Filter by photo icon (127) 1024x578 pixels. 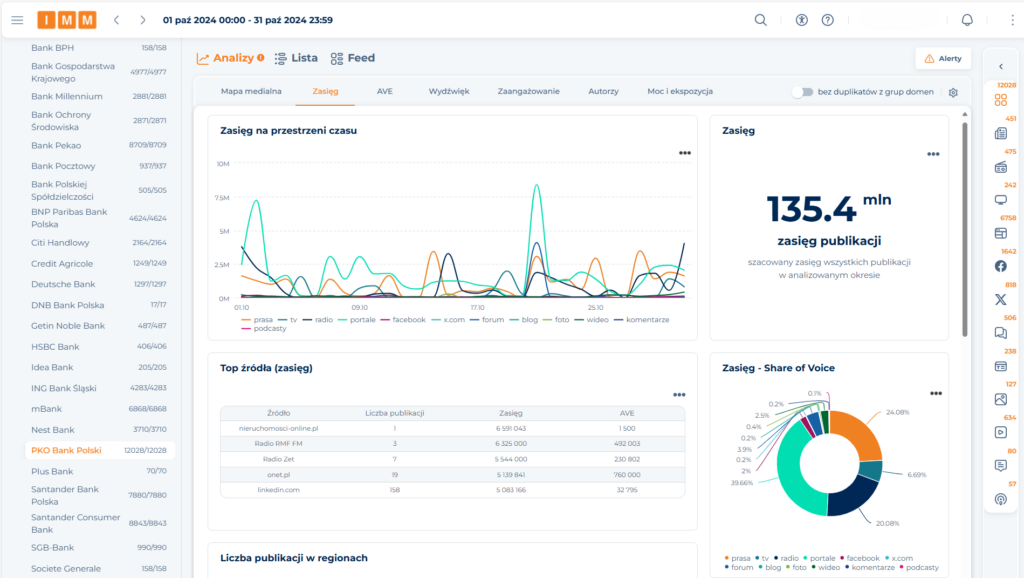coord(1000,399)
